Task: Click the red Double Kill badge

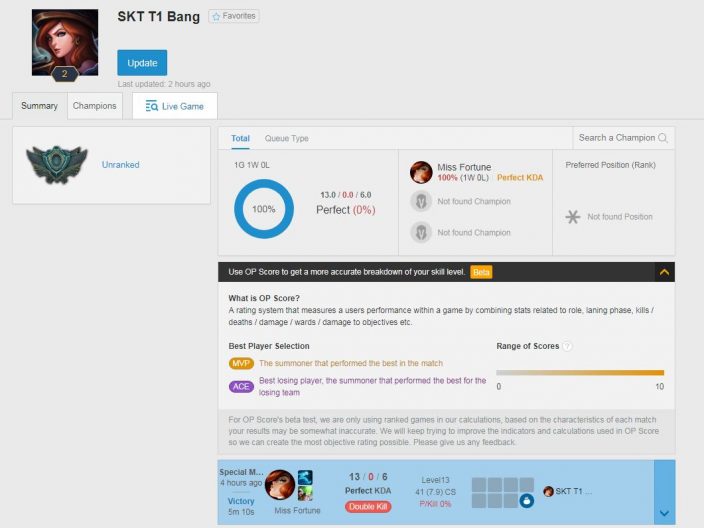Action: 368,506
